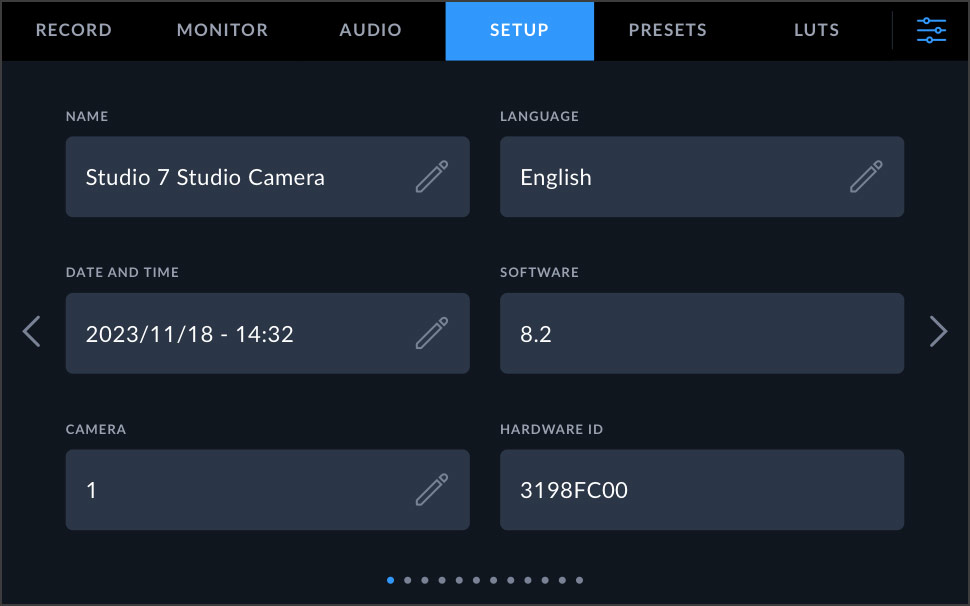Open the MONITOR tab

[222, 30]
